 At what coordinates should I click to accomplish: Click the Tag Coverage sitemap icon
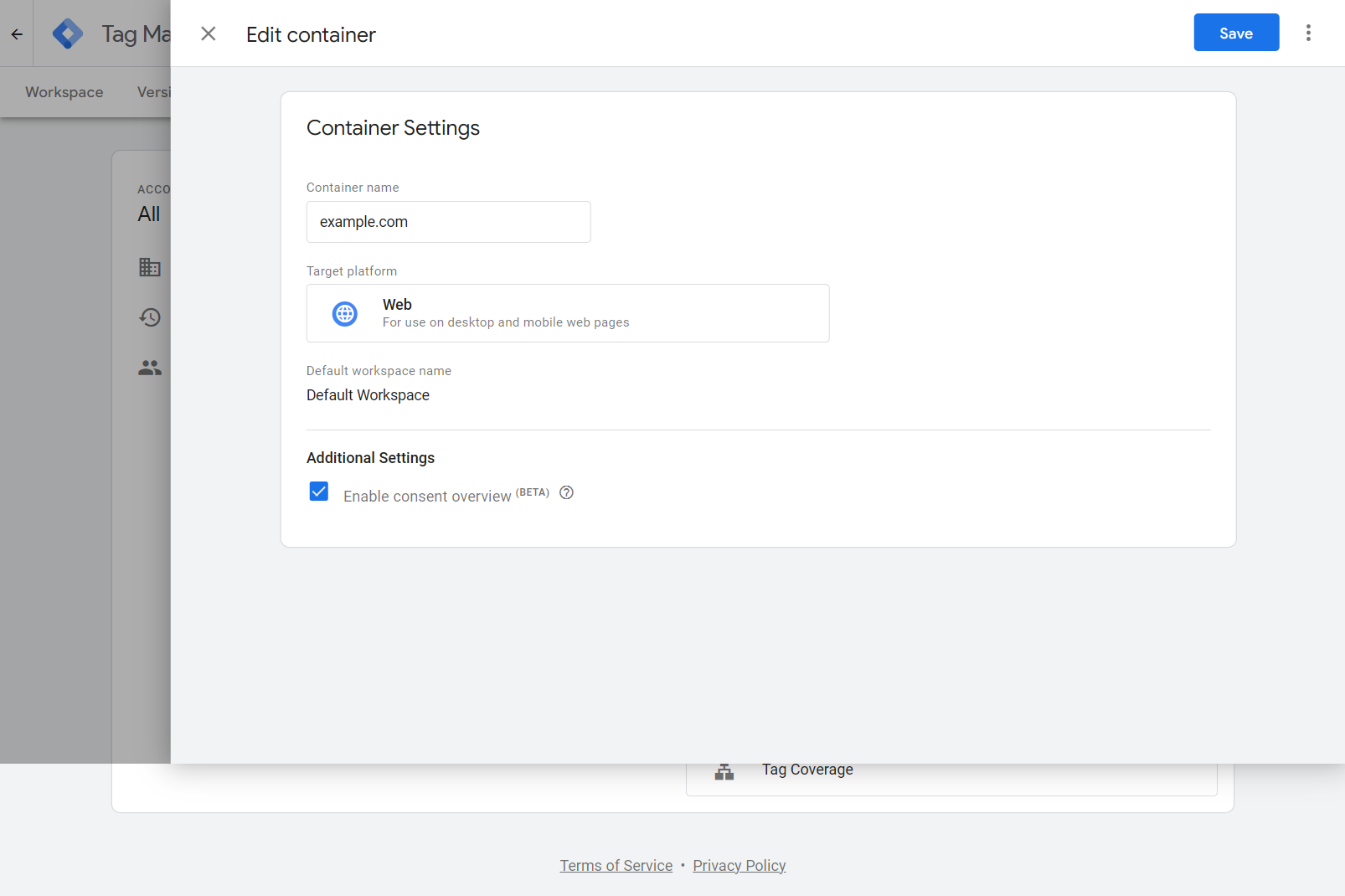(x=724, y=772)
